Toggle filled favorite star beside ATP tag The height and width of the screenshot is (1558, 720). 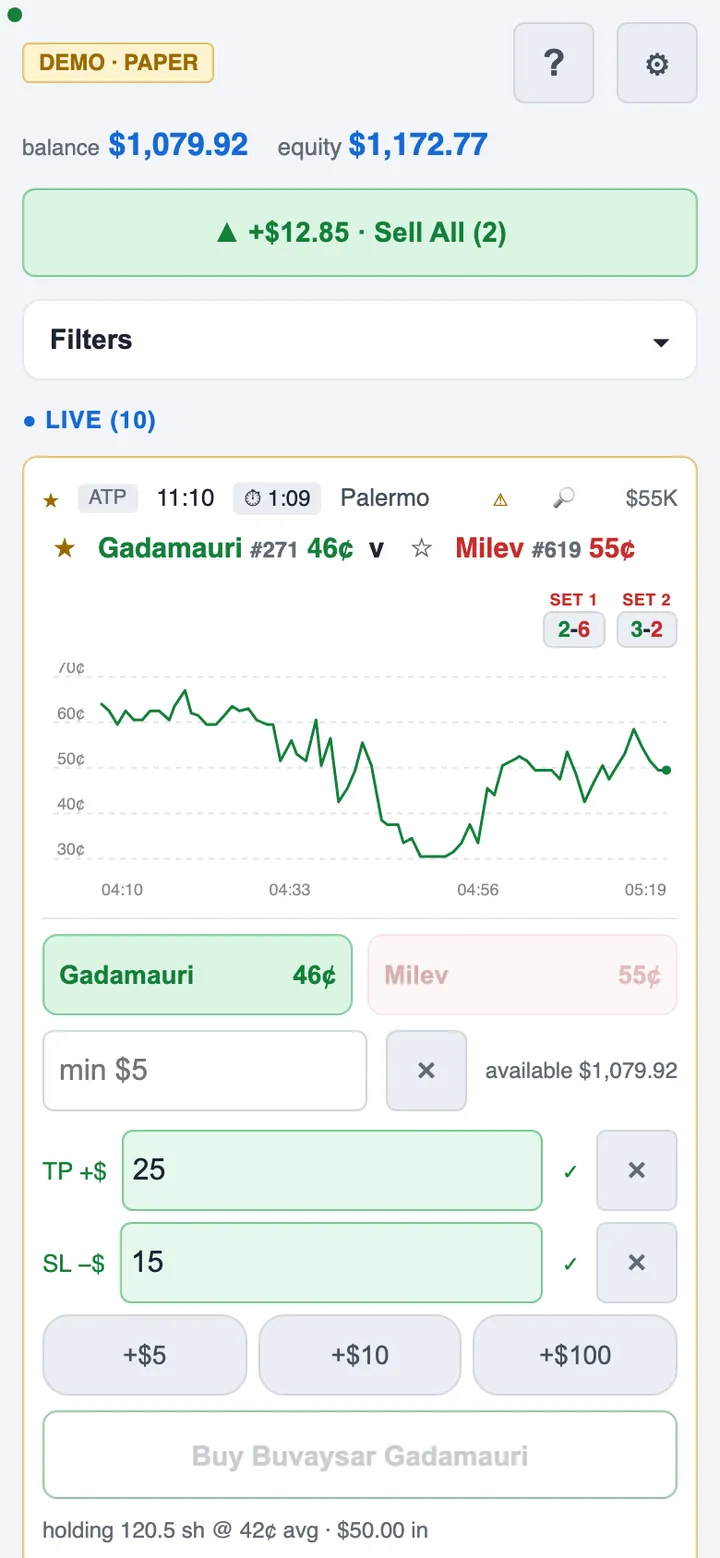point(51,499)
